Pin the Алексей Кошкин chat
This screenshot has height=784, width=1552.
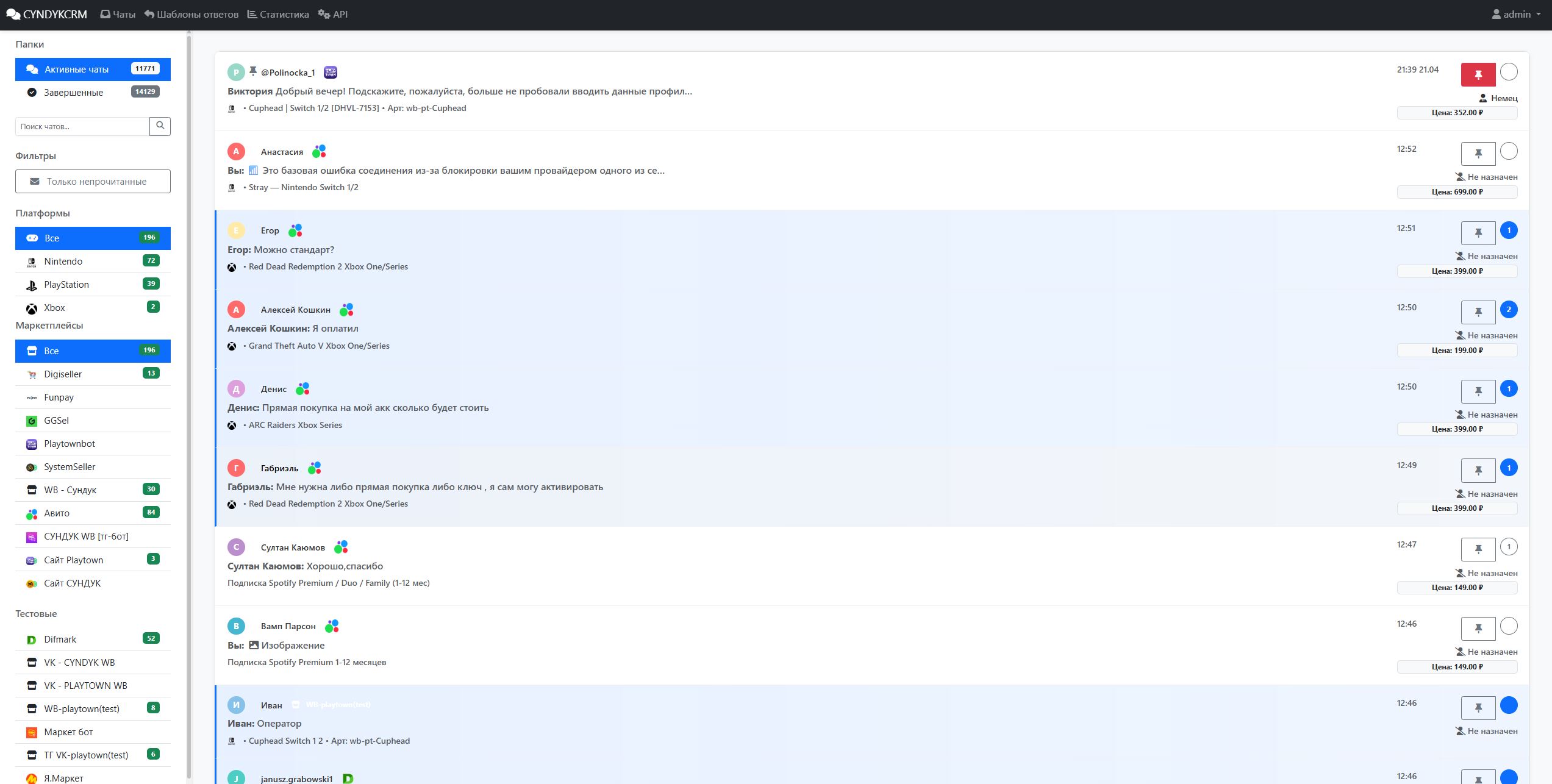(x=1478, y=312)
